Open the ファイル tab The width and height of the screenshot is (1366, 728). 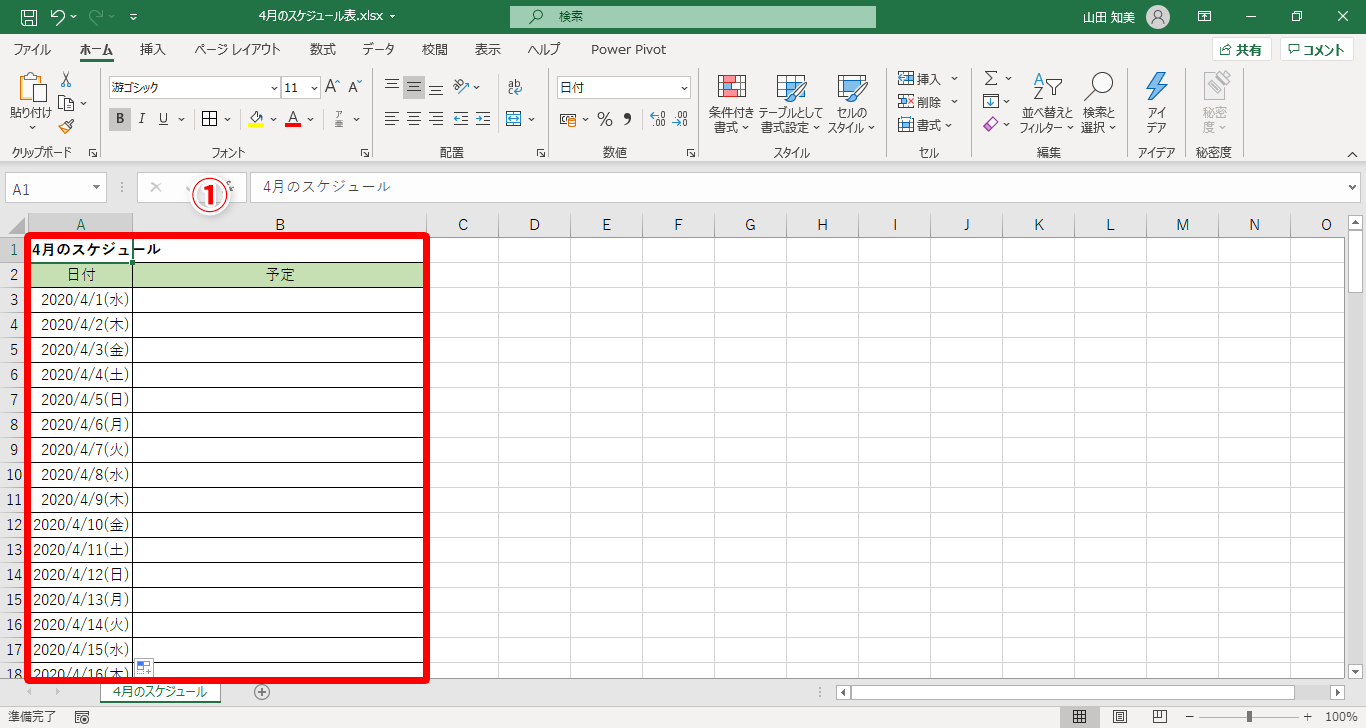(x=32, y=49)
